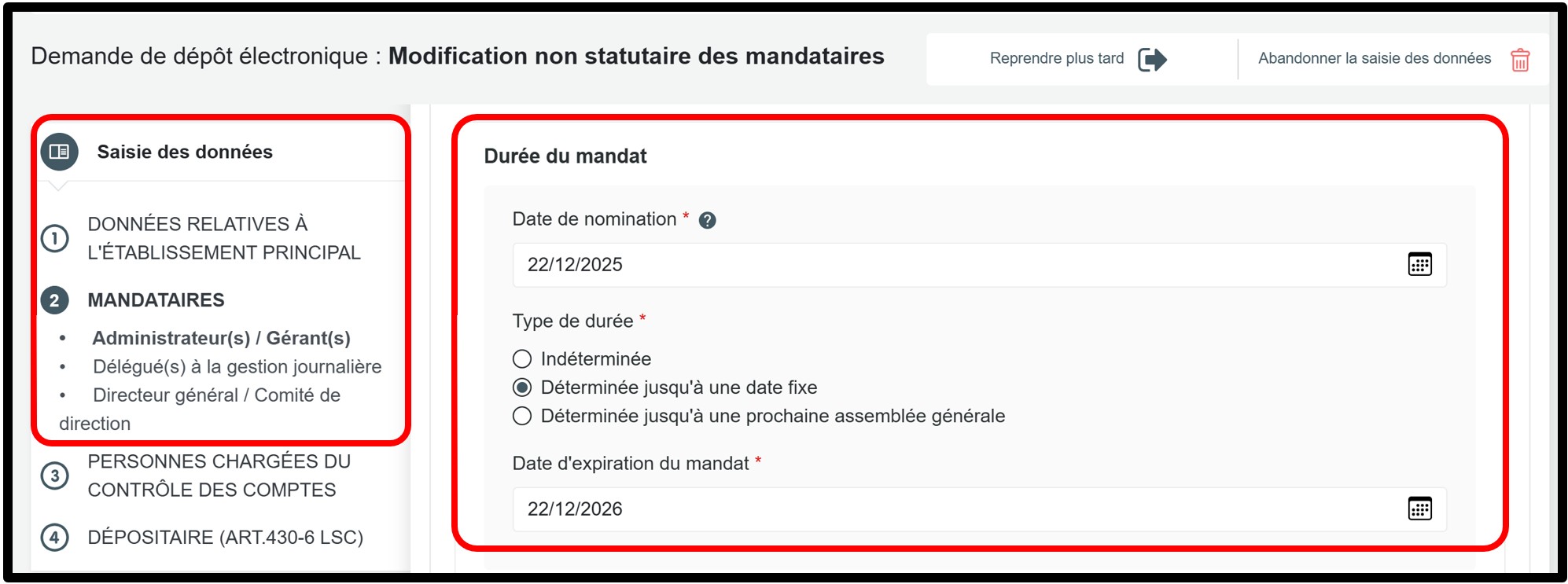This screenshot has height=584, width=1568.
Task: Open Administrateur(s) / Gérant(s) subsection
Action: point(221,338)
